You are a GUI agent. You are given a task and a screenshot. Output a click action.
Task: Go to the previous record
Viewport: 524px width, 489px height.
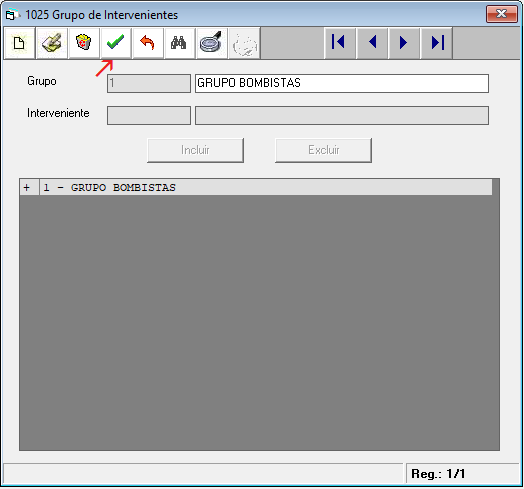(372, 43)
